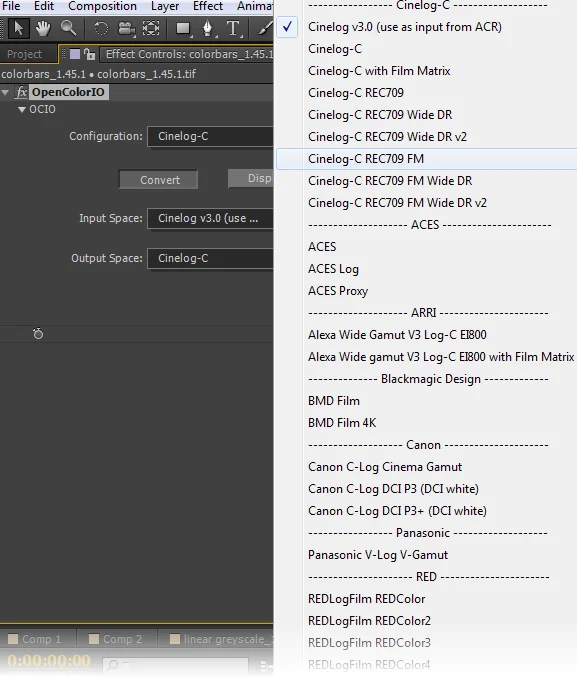This screenshot has height=677, width=577.
Task: Click the fx icon beside OpenColorIO
Action: 22,92
